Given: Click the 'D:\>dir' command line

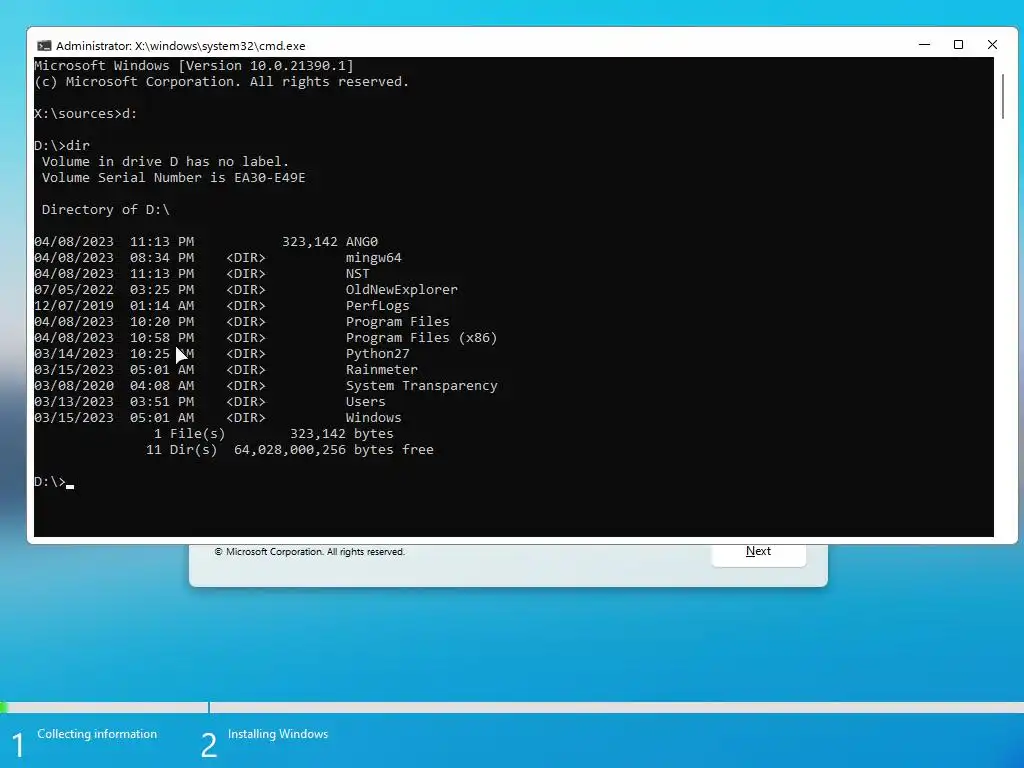Looking at the screenshot, I should [62, 146].
